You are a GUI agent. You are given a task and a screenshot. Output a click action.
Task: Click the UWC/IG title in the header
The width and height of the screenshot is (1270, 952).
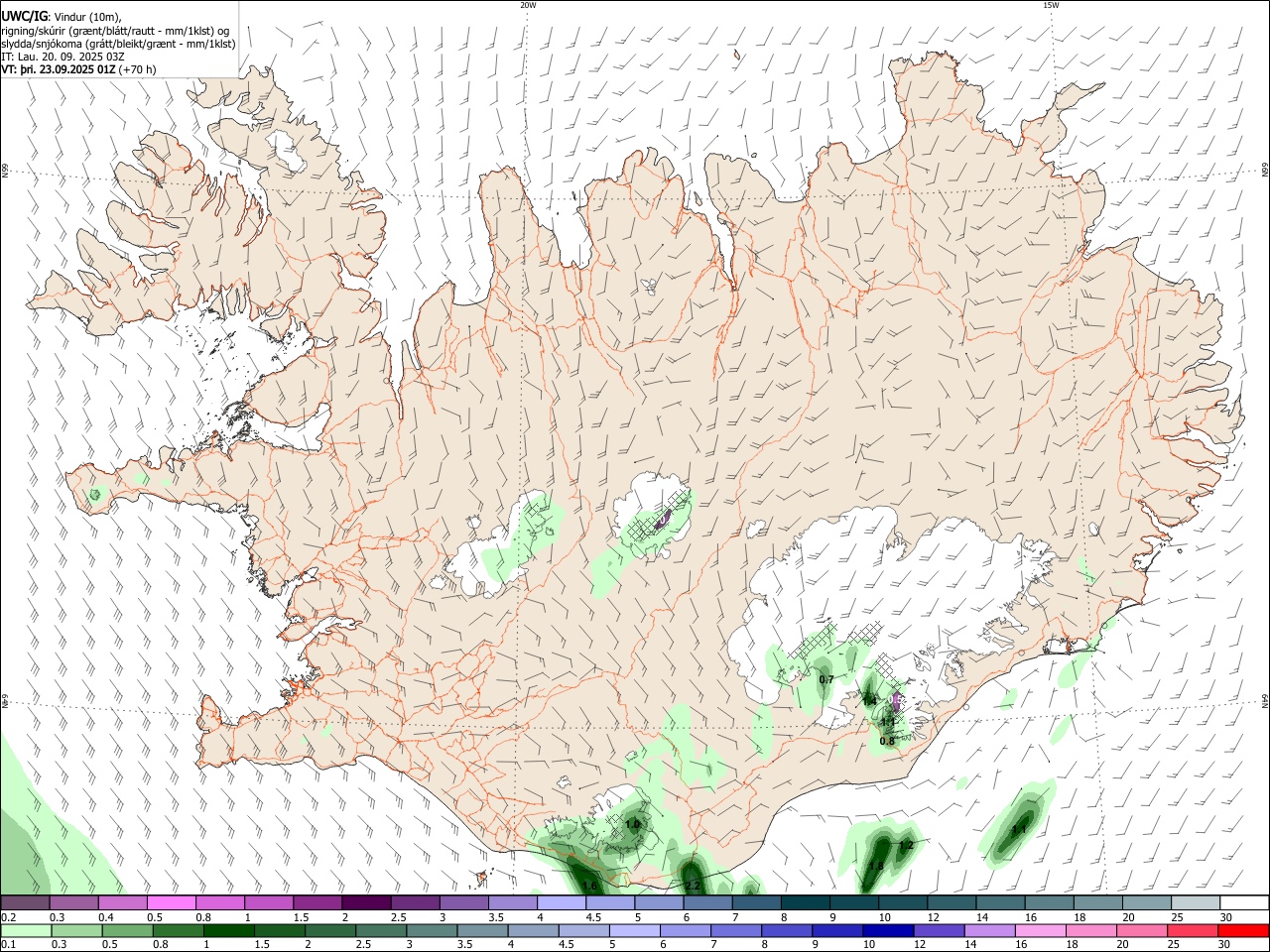pyautogui.click(x=24, y=16)
